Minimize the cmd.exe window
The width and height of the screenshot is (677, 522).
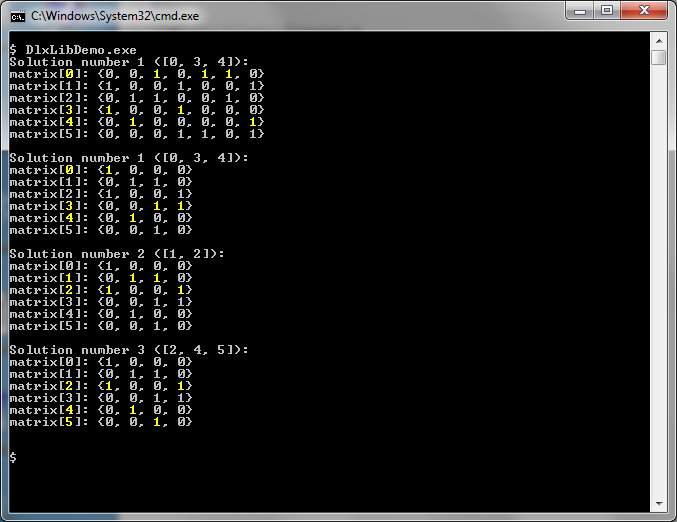(580, 10)
